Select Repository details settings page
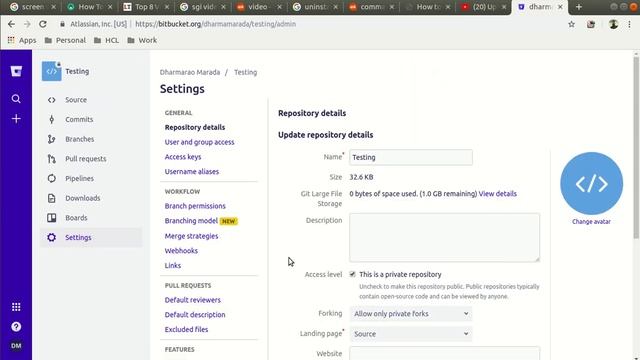This screenshot has width=640, height=360. pos(195,127)
